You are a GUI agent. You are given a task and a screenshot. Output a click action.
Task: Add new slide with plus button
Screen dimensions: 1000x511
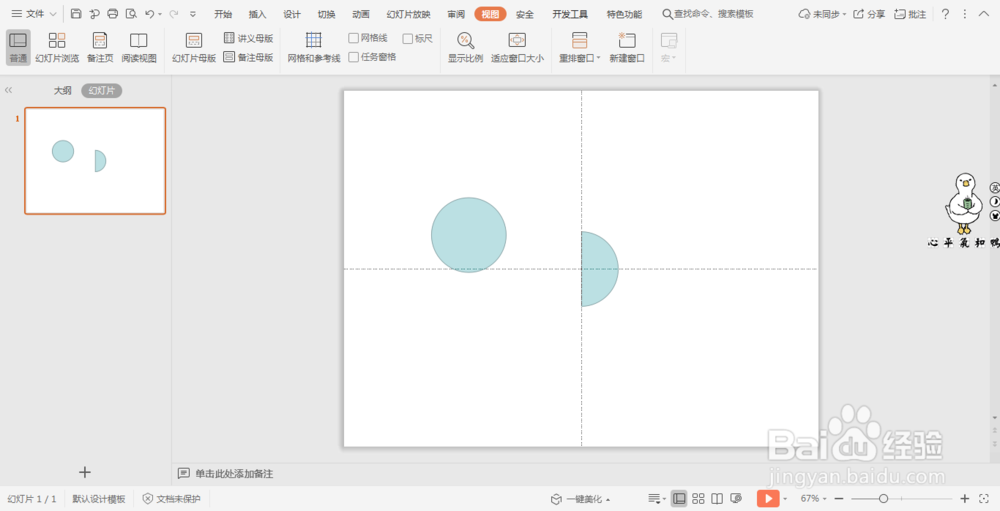pyautogui.click(x=85, y=472)
